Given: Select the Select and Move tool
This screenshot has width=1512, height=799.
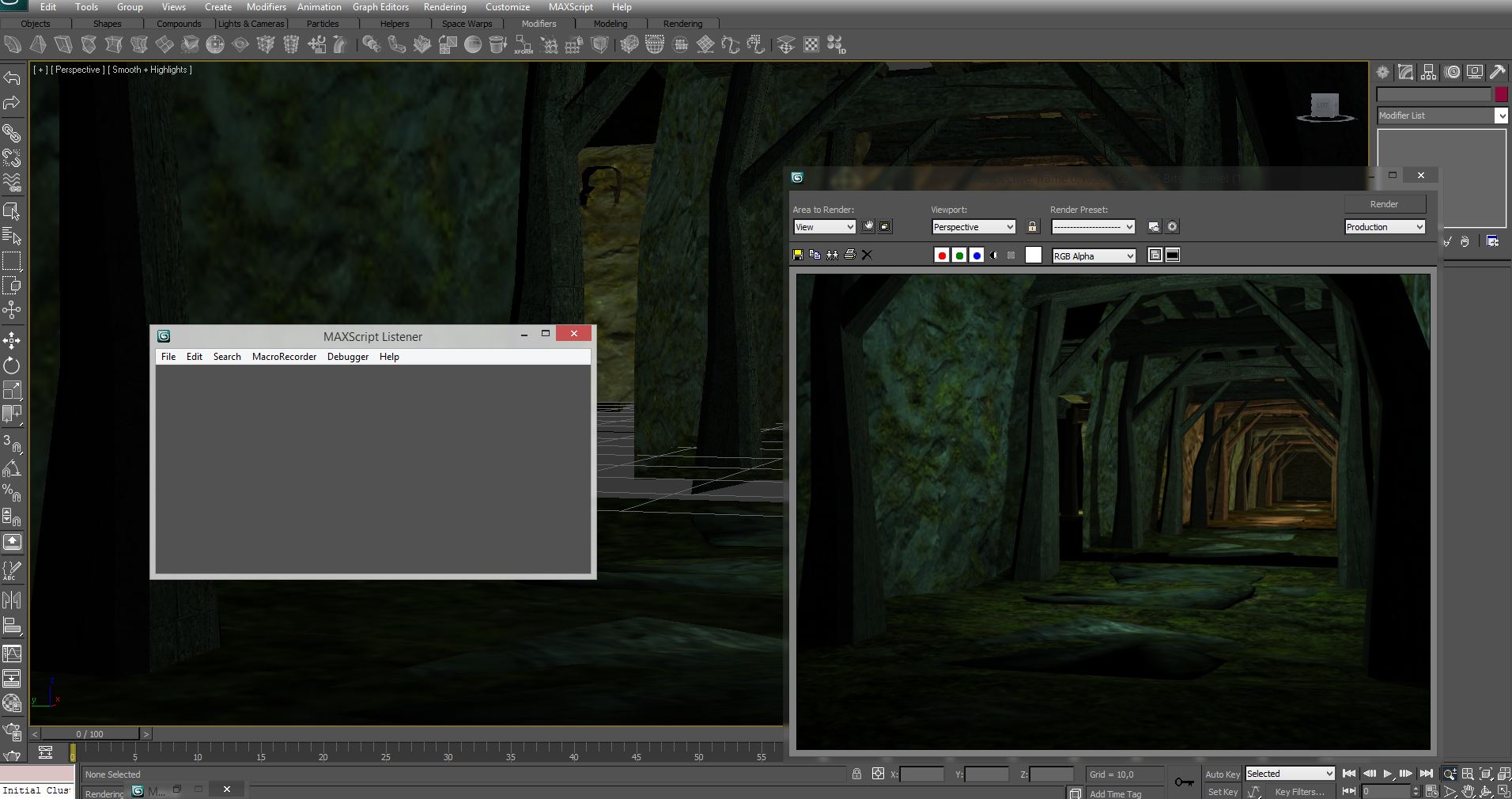Looking at the screenshot, I should (12, 341).
